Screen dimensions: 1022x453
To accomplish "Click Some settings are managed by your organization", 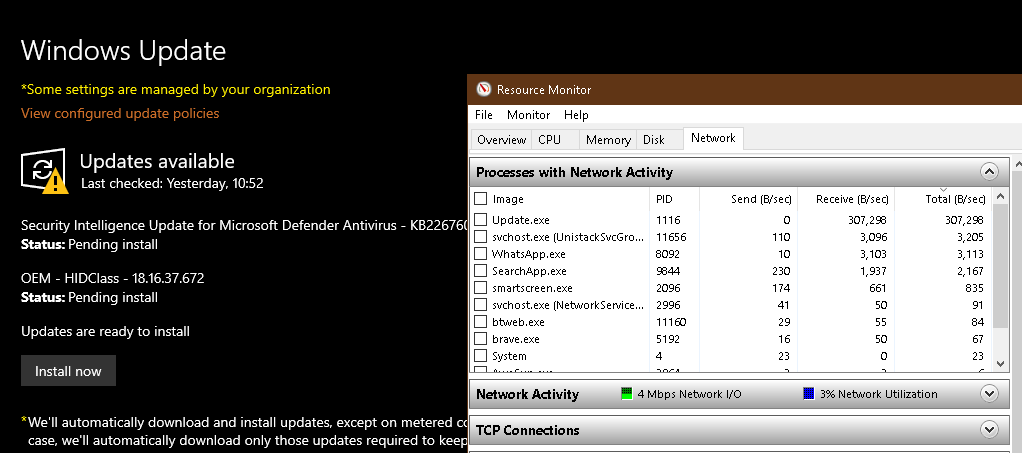I will coord(176,89).
